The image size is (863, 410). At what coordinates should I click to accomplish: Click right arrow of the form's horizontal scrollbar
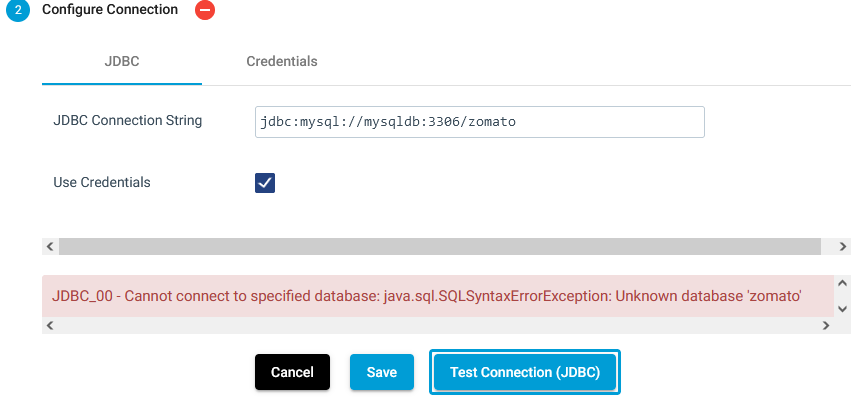click(843, 246)
